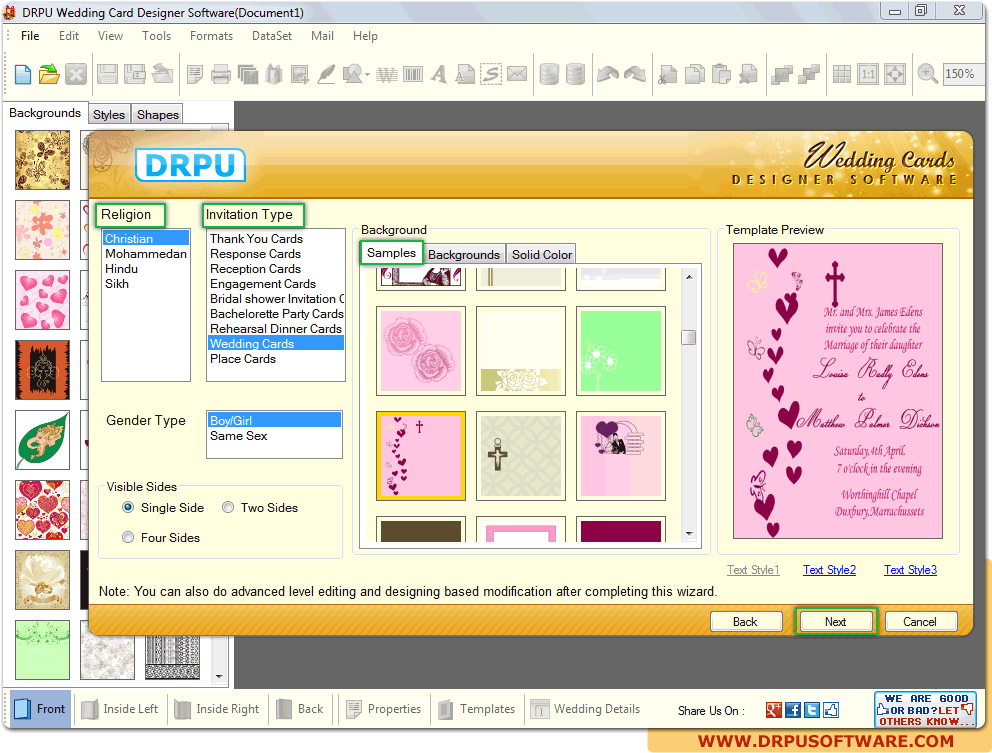
Task: Click the Paste clipboard icon
Action: pos(721,75)
